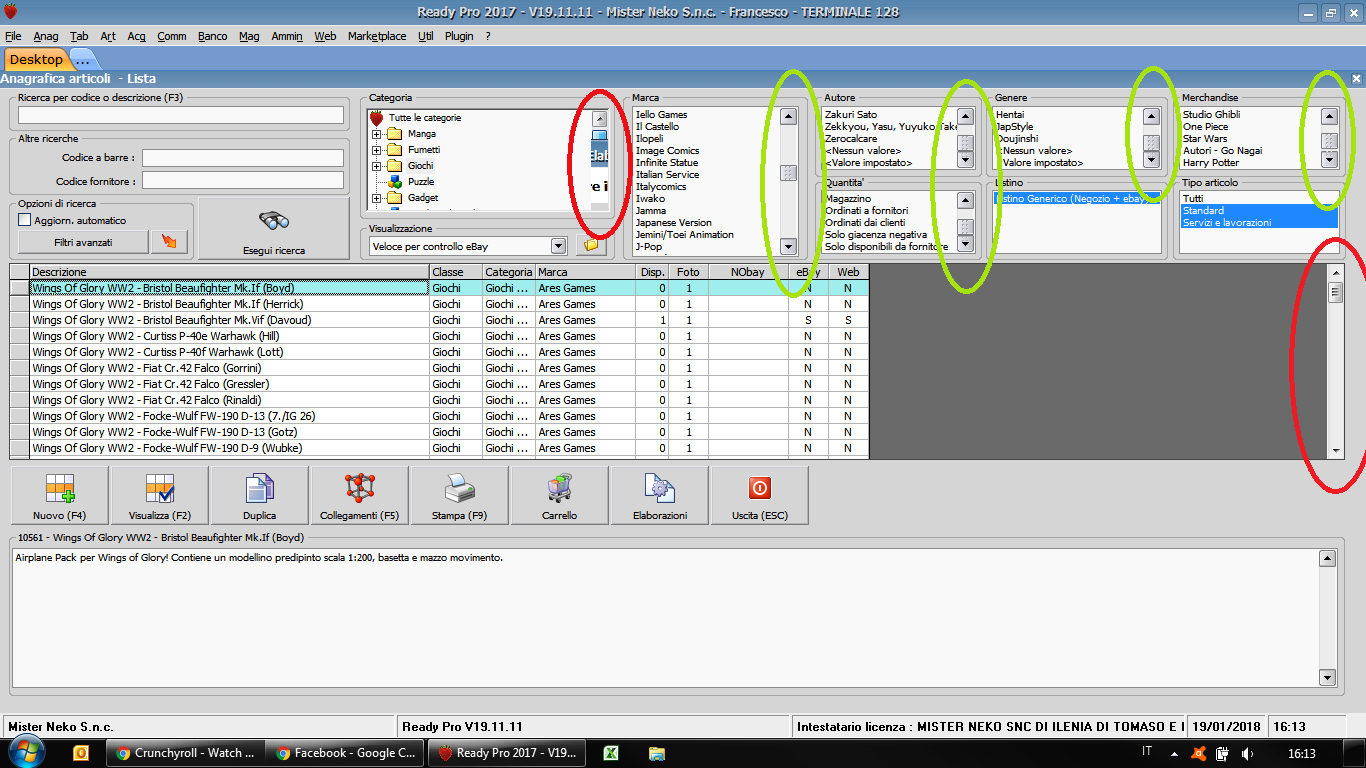The height and width of the screenshot is (768, 1366).
Task: Click the Foto column header
Action: pyautogui.click(x=688, y=272)
